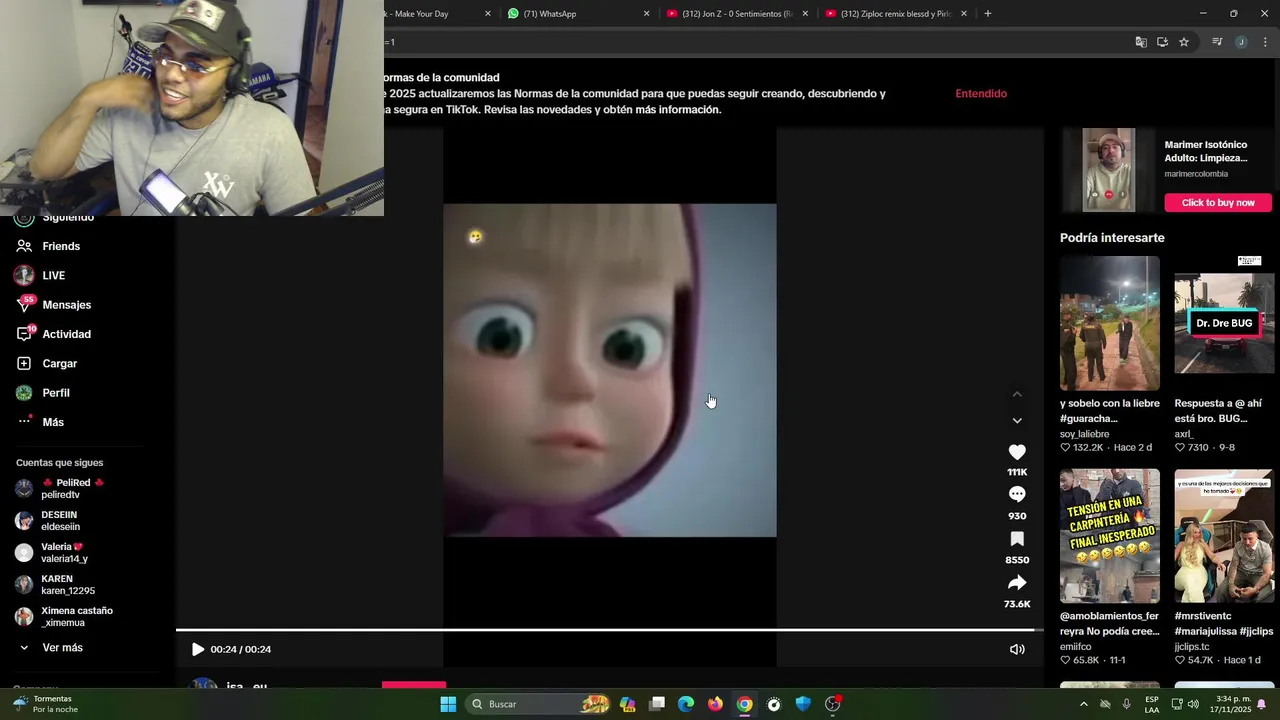Open Firefox from the taskbar
This screenshot has width=1280, height=720.
click(715, 704)
